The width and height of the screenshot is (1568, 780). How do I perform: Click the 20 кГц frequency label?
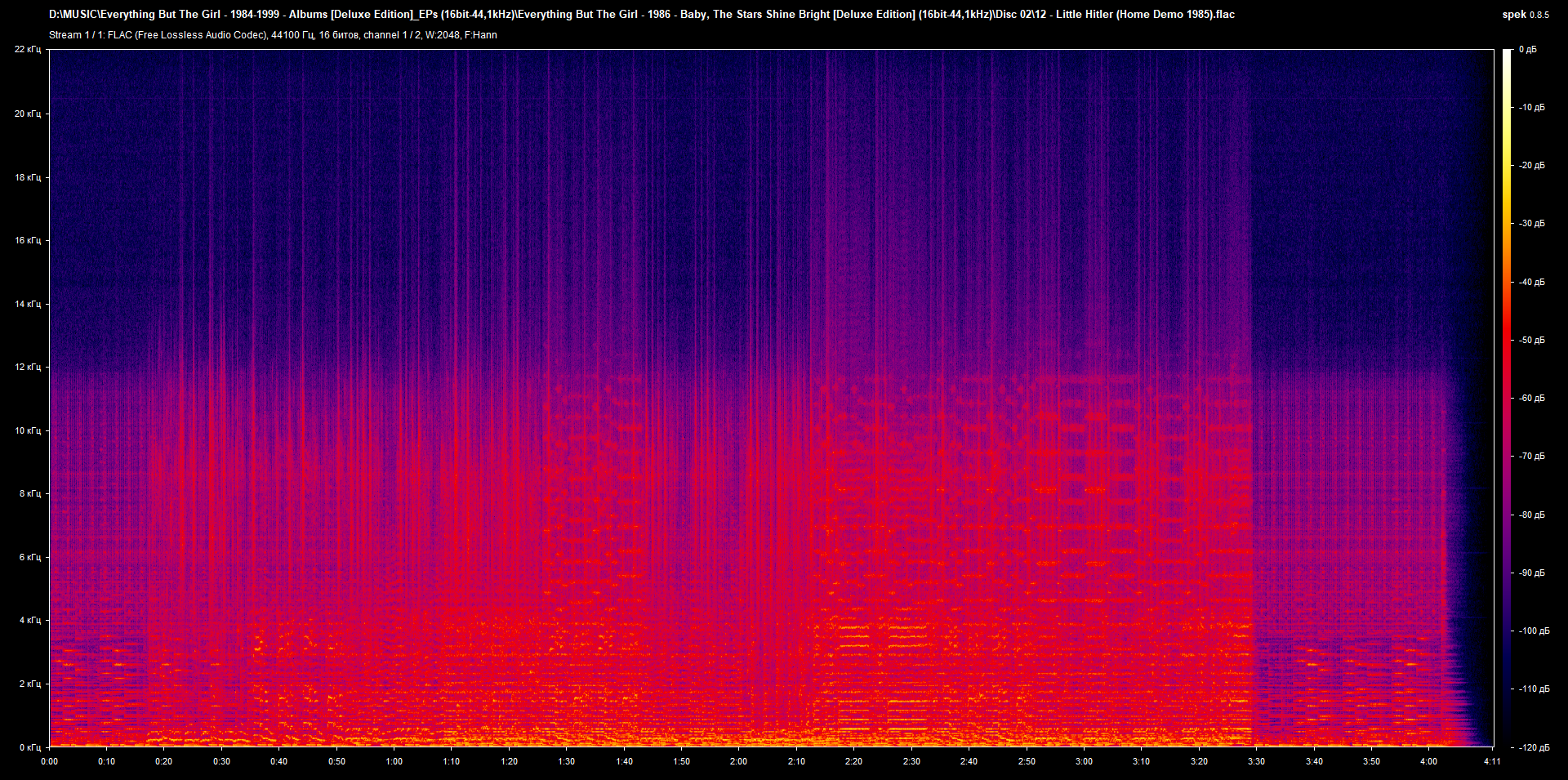28,114
